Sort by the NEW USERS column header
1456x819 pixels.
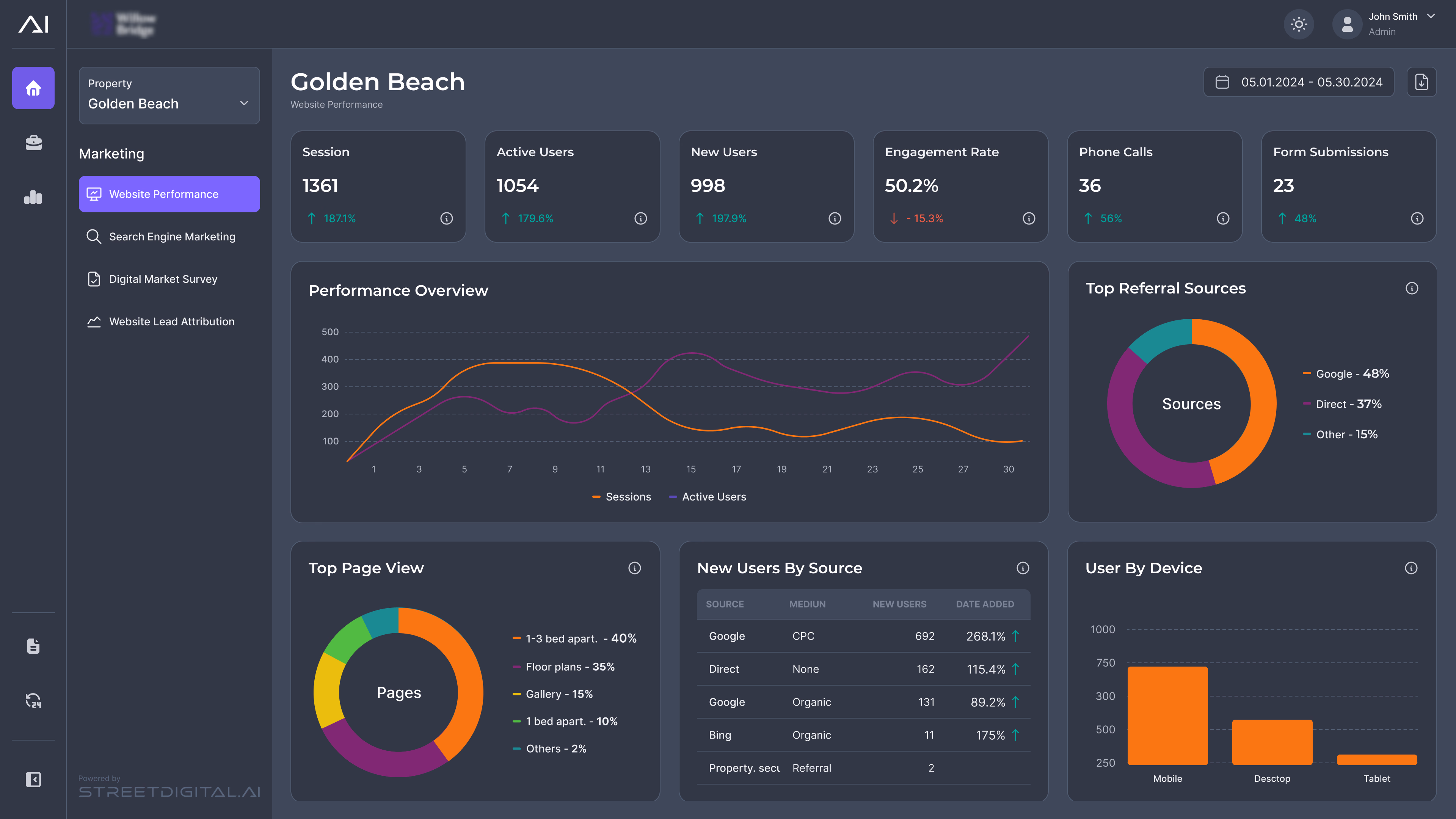(899, 604)
